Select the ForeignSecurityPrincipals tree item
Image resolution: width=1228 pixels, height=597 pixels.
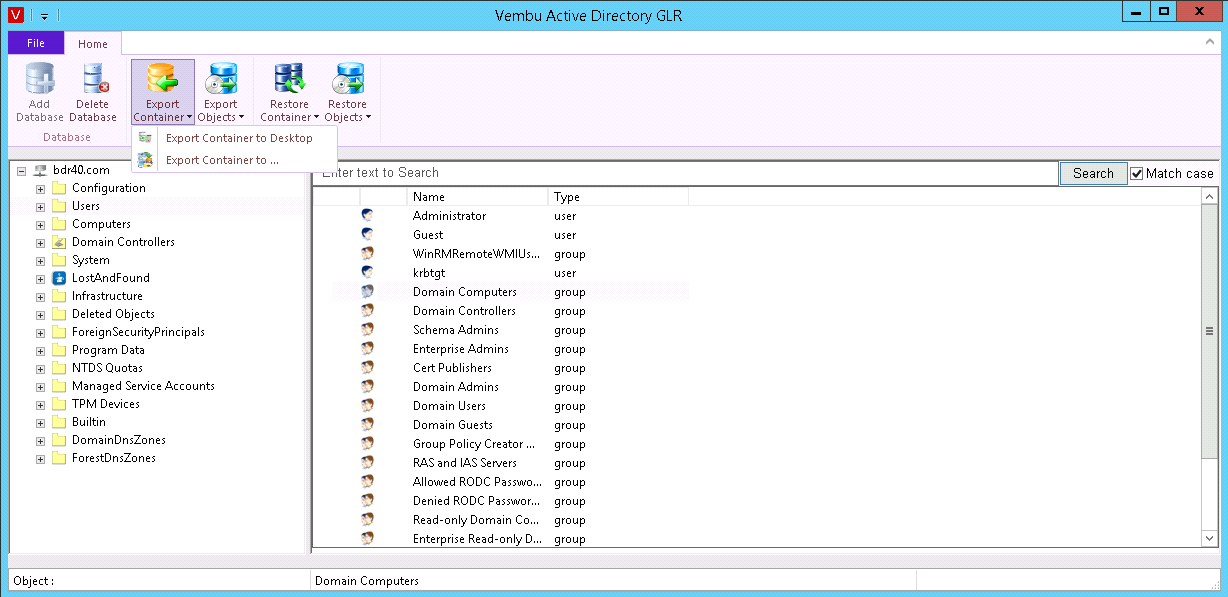(138, 332)
